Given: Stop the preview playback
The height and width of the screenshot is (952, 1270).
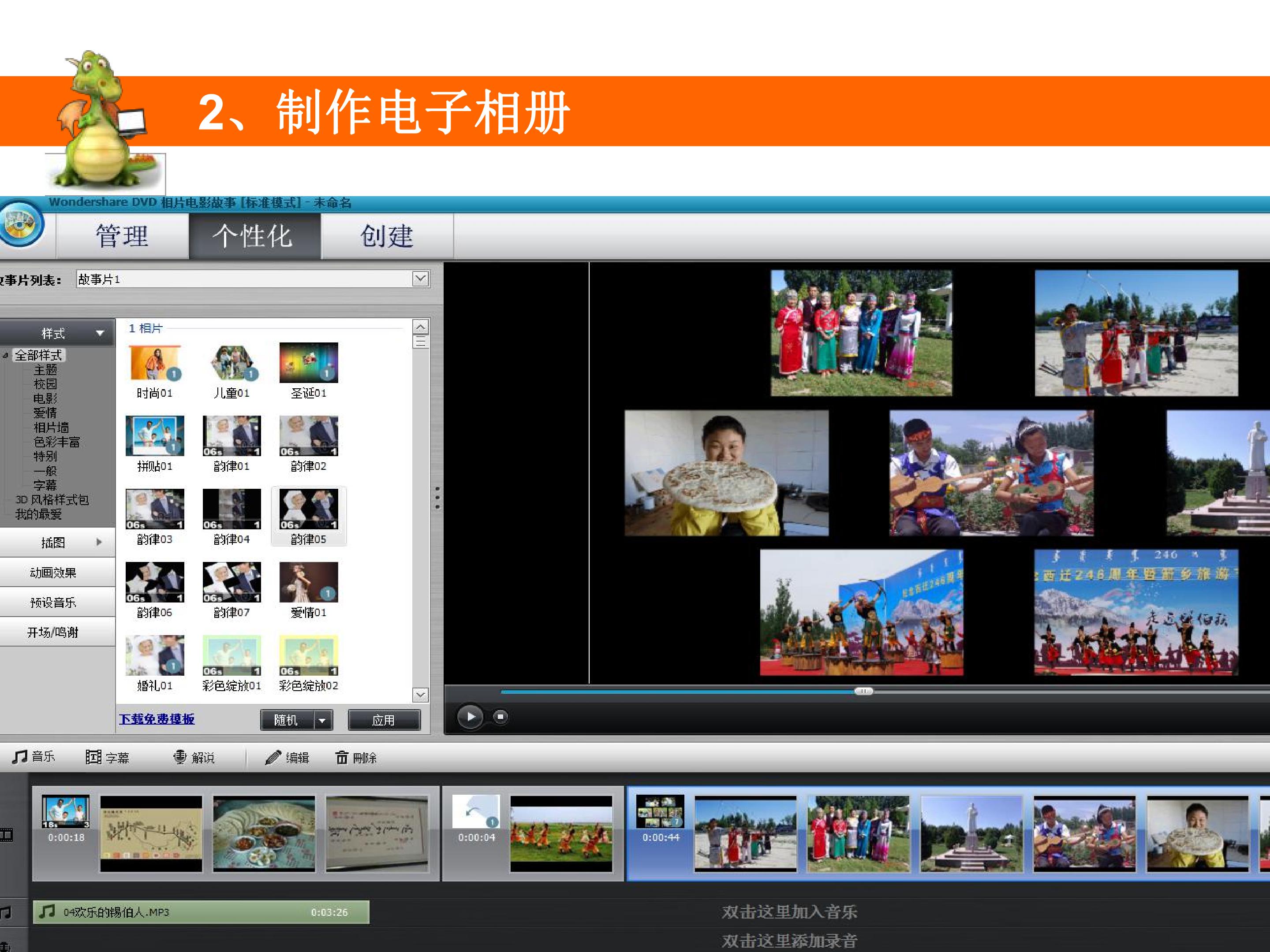Looking at the screenshot, I should click(500, 717).
